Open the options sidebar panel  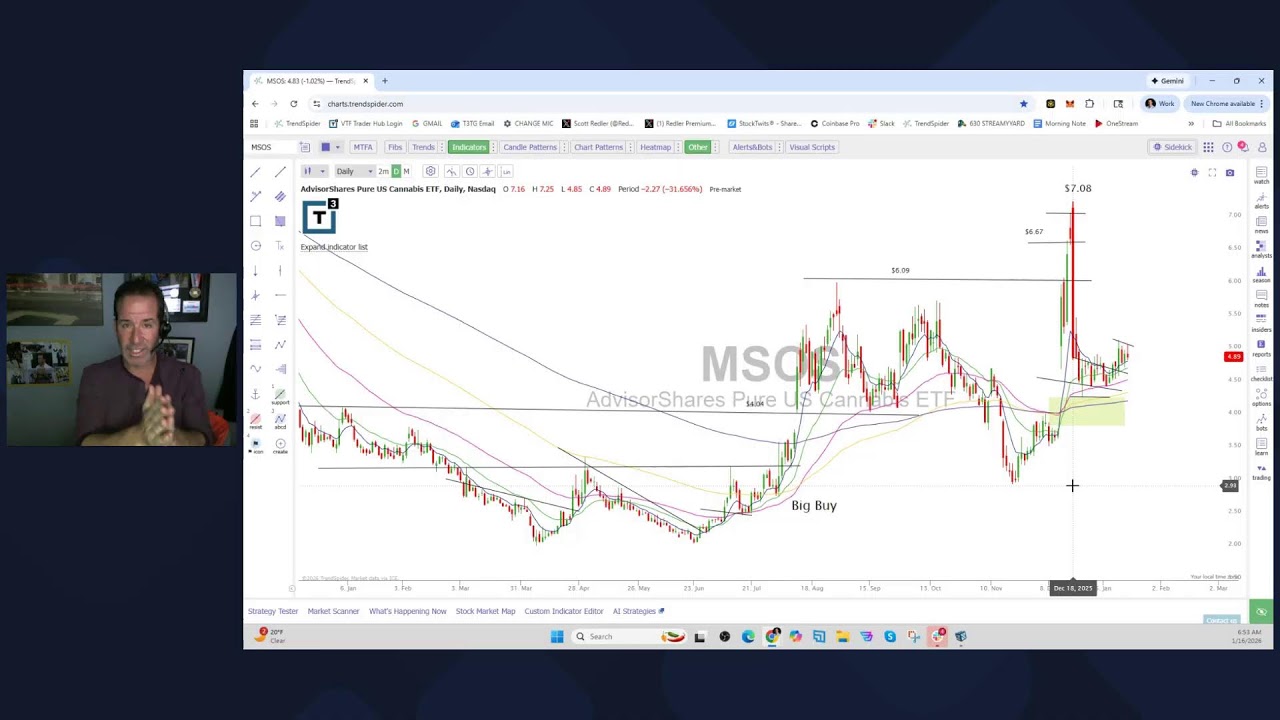coord(1261,397)
